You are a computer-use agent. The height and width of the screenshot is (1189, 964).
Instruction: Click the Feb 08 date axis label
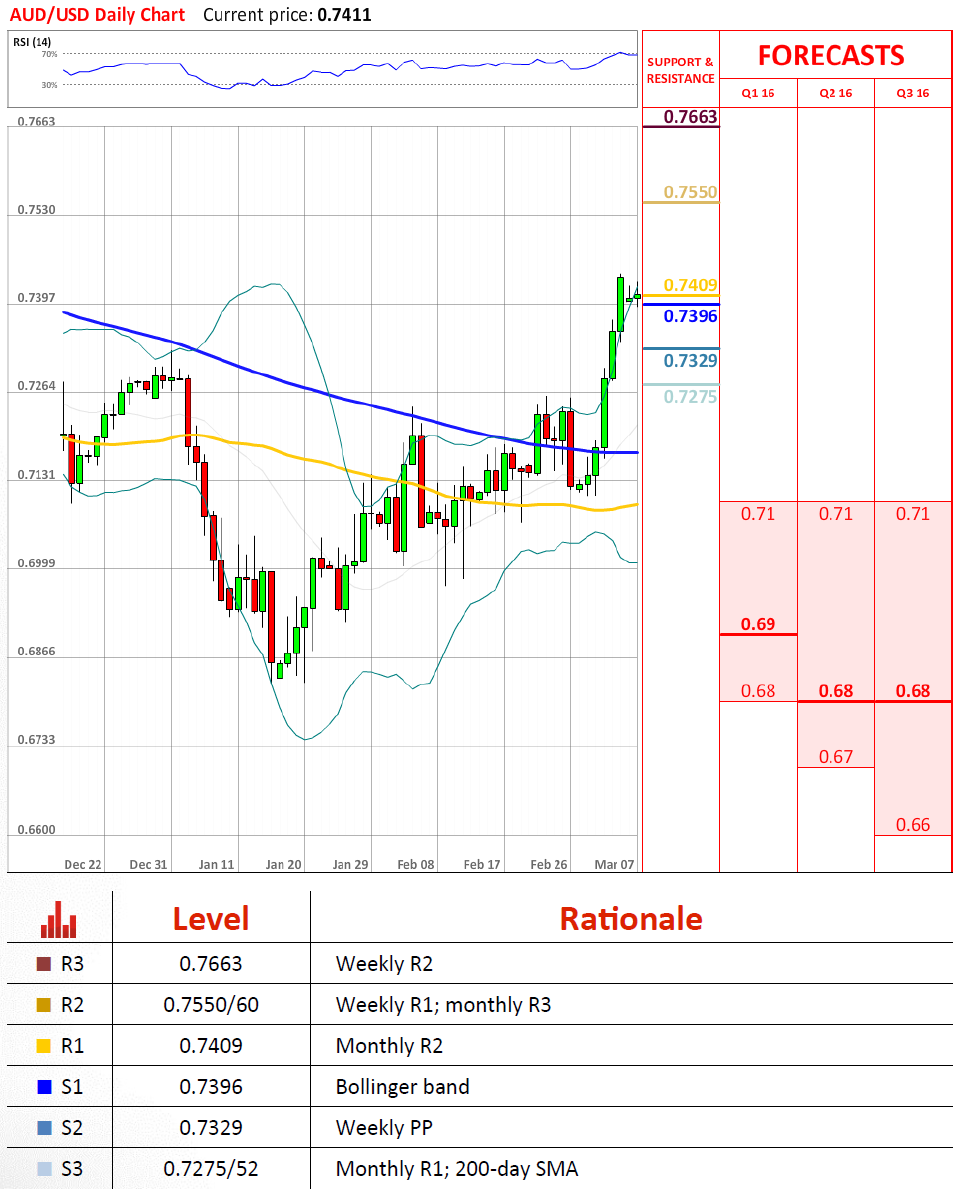tap(416, 864)
